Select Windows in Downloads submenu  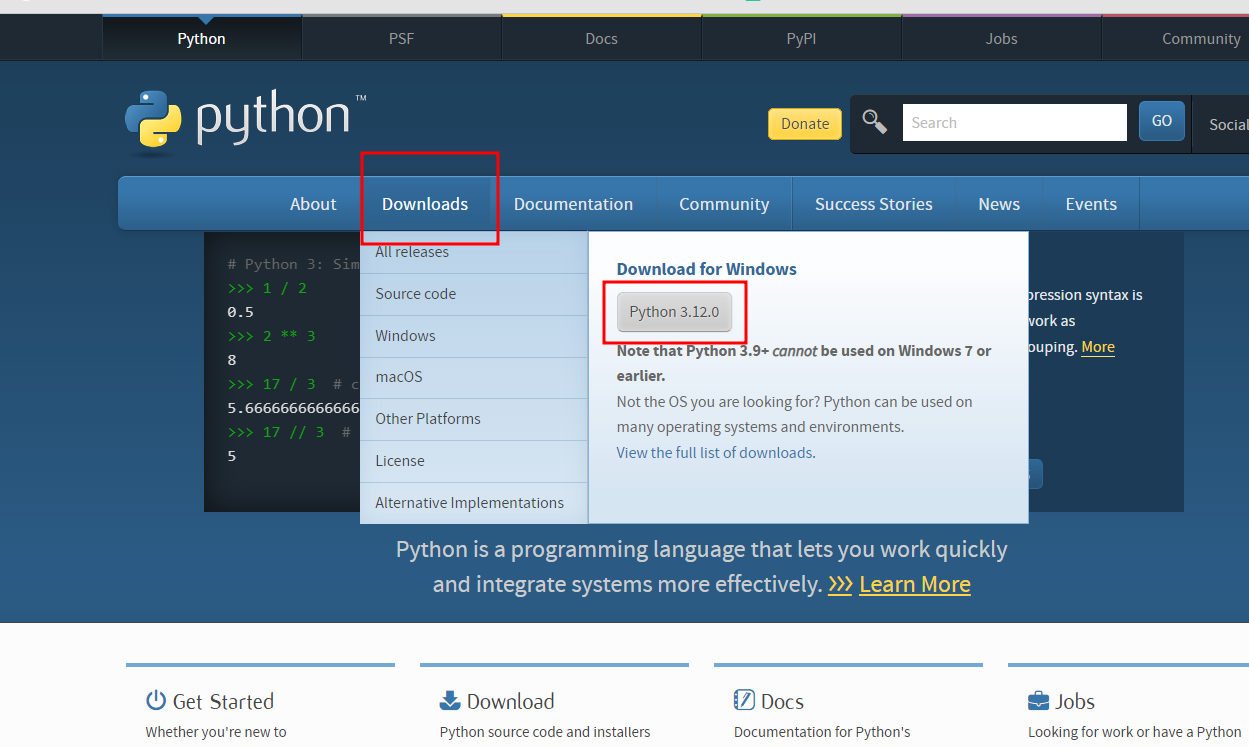click(x=474, y=336)
